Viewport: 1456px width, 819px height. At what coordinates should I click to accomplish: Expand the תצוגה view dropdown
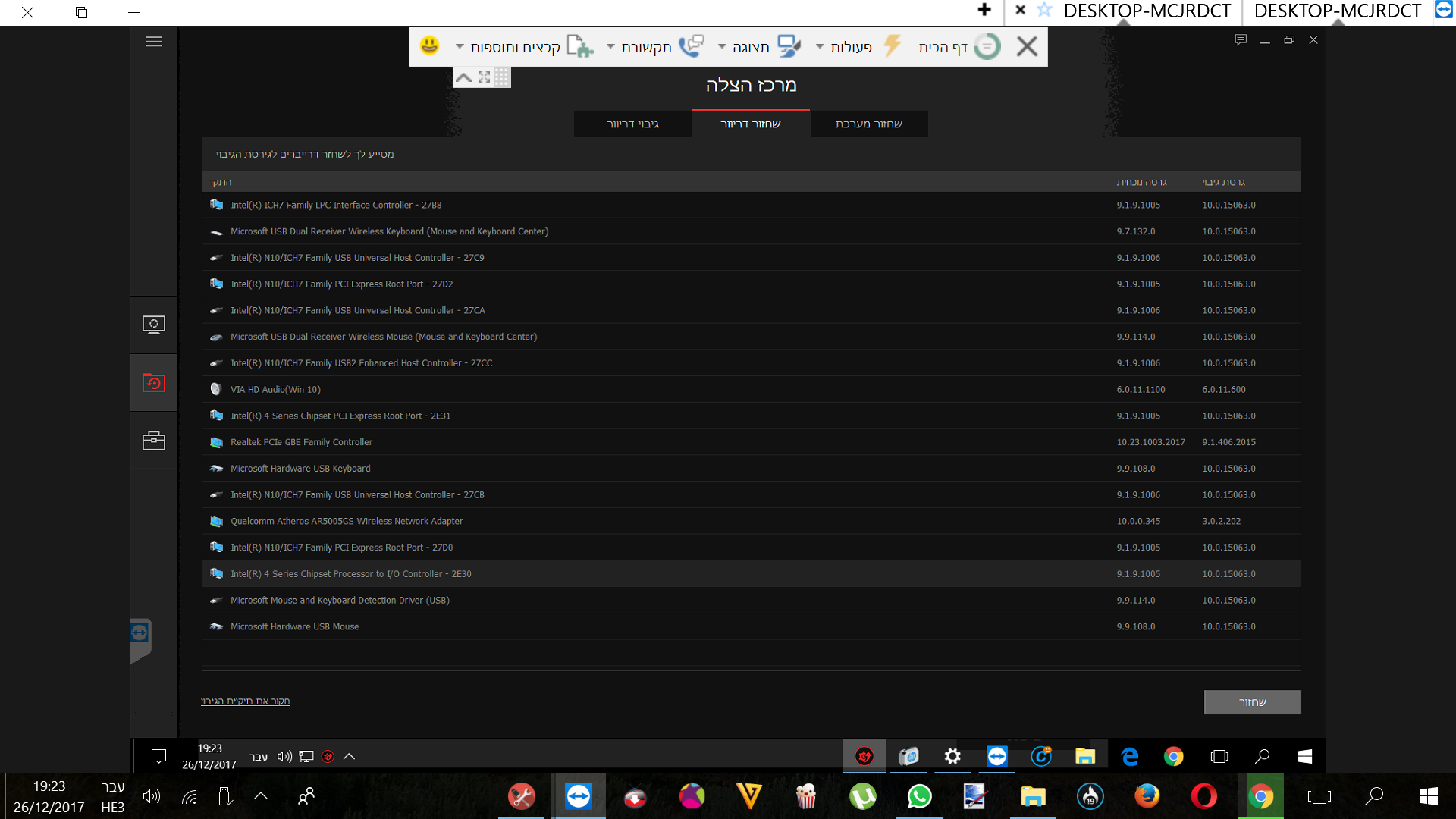pos(744,47)
